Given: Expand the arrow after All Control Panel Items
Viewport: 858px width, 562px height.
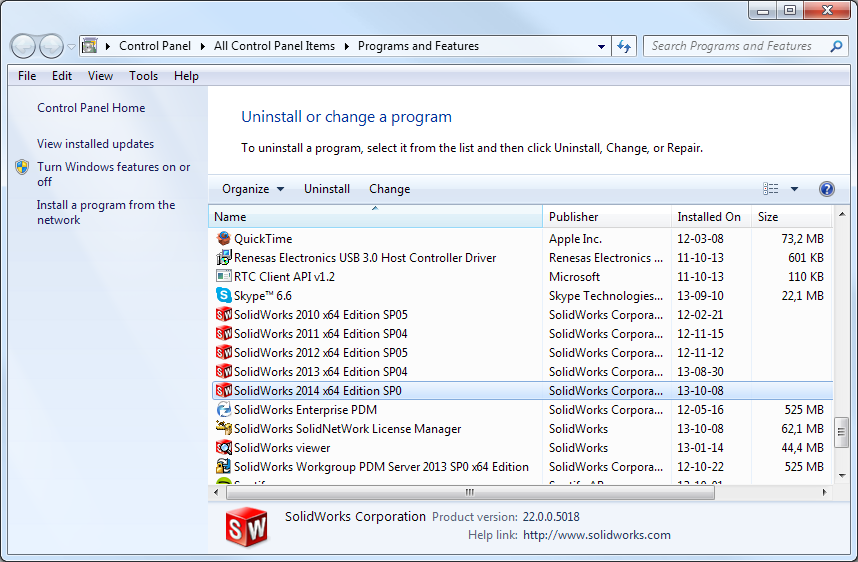Looking at the screenshot, I should pyautogui.click(x=346, y=47).
